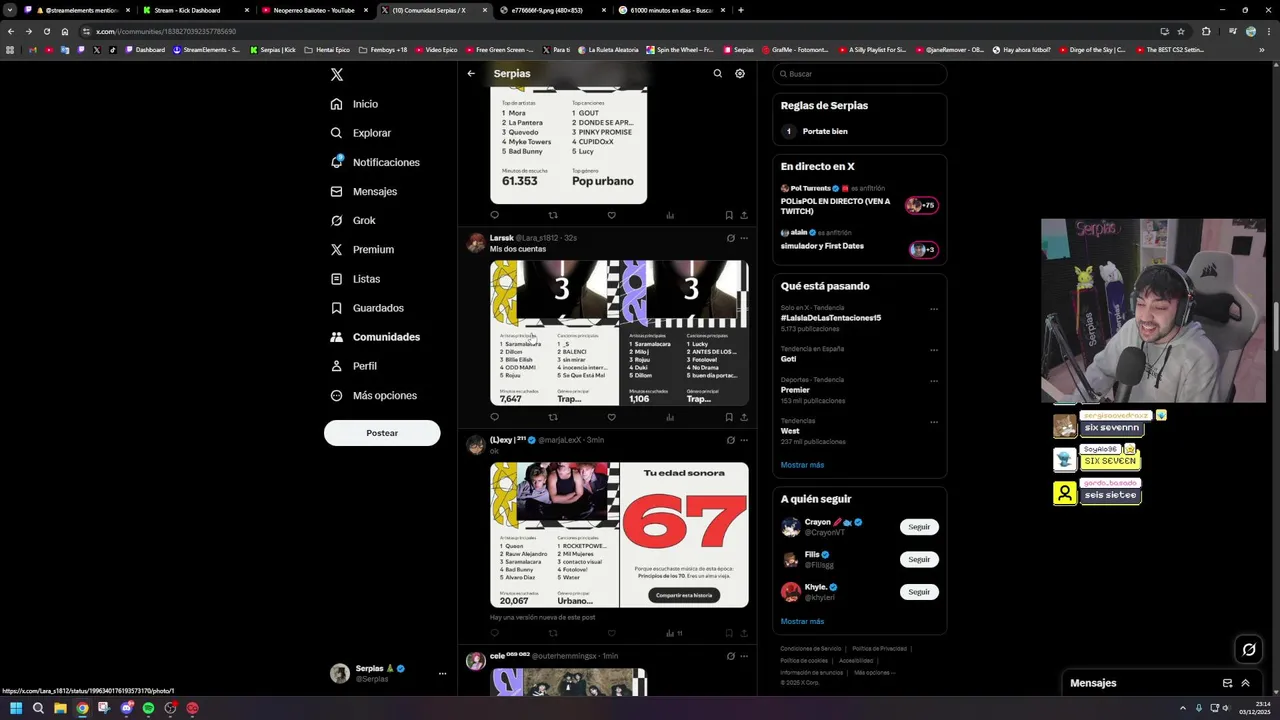
Task: Open more options for #LaIslaDeLasTentaciones15 trend
Action: click(934, 309)
